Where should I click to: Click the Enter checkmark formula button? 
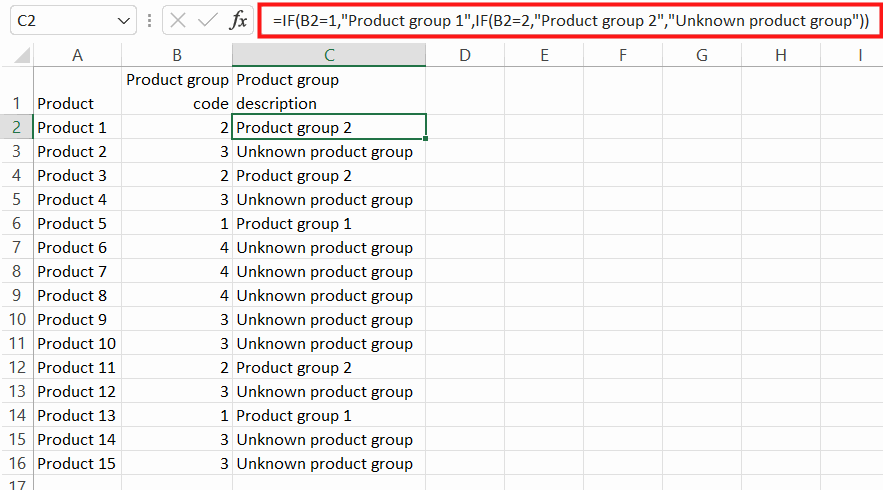[x=208, y=21]
